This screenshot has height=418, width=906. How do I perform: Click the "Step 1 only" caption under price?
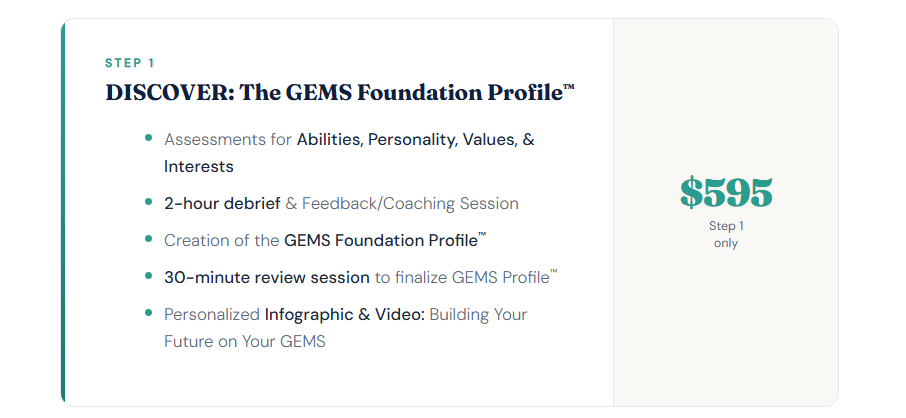tap(726, 234)
